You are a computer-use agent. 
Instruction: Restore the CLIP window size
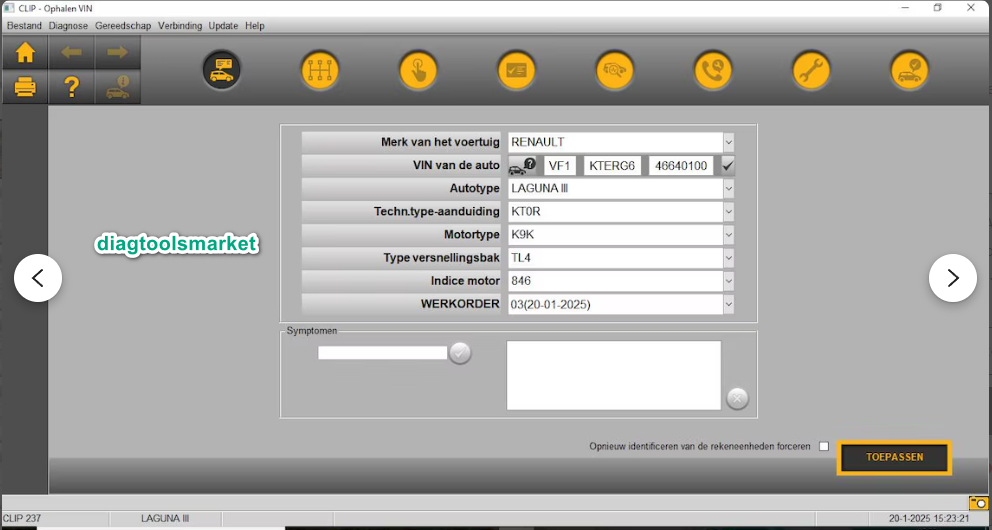point(938,8)
